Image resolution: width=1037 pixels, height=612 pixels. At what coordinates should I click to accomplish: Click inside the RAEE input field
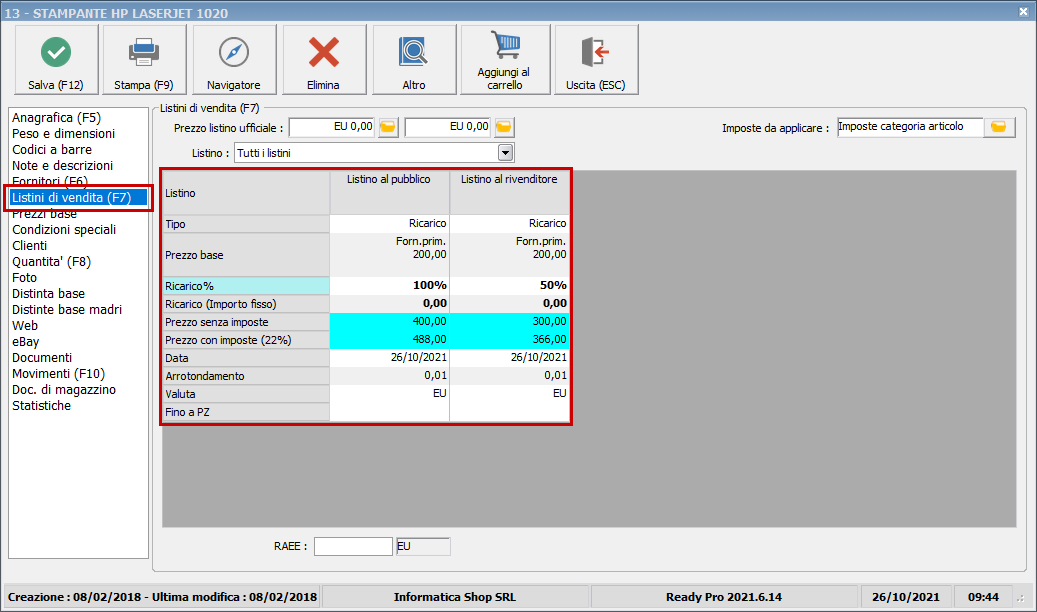[x=352, y=546]
